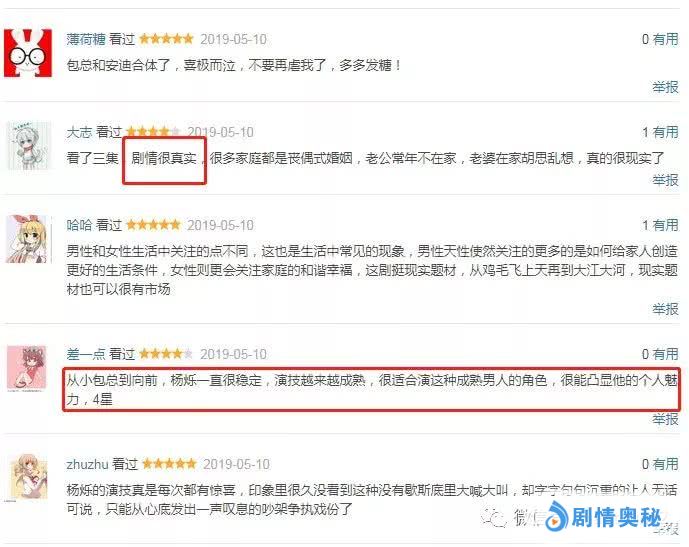Click 举报 under 大志's review

665,180
